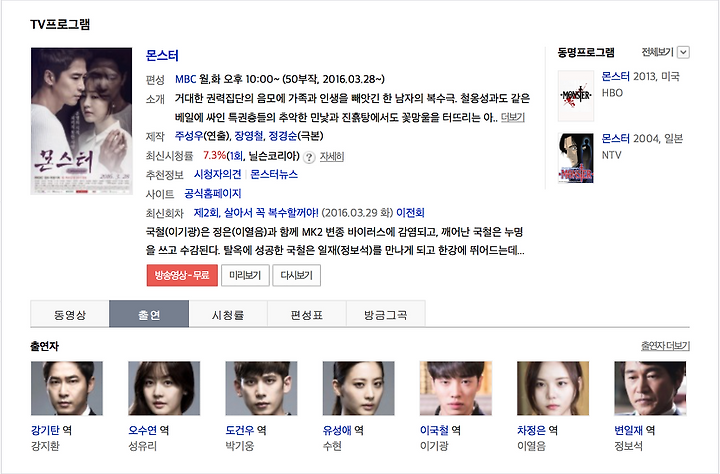This screenshot has width=720, height=474.
Task: Open 출연자 더보기 to see more cast
Action: coord(665,346)
